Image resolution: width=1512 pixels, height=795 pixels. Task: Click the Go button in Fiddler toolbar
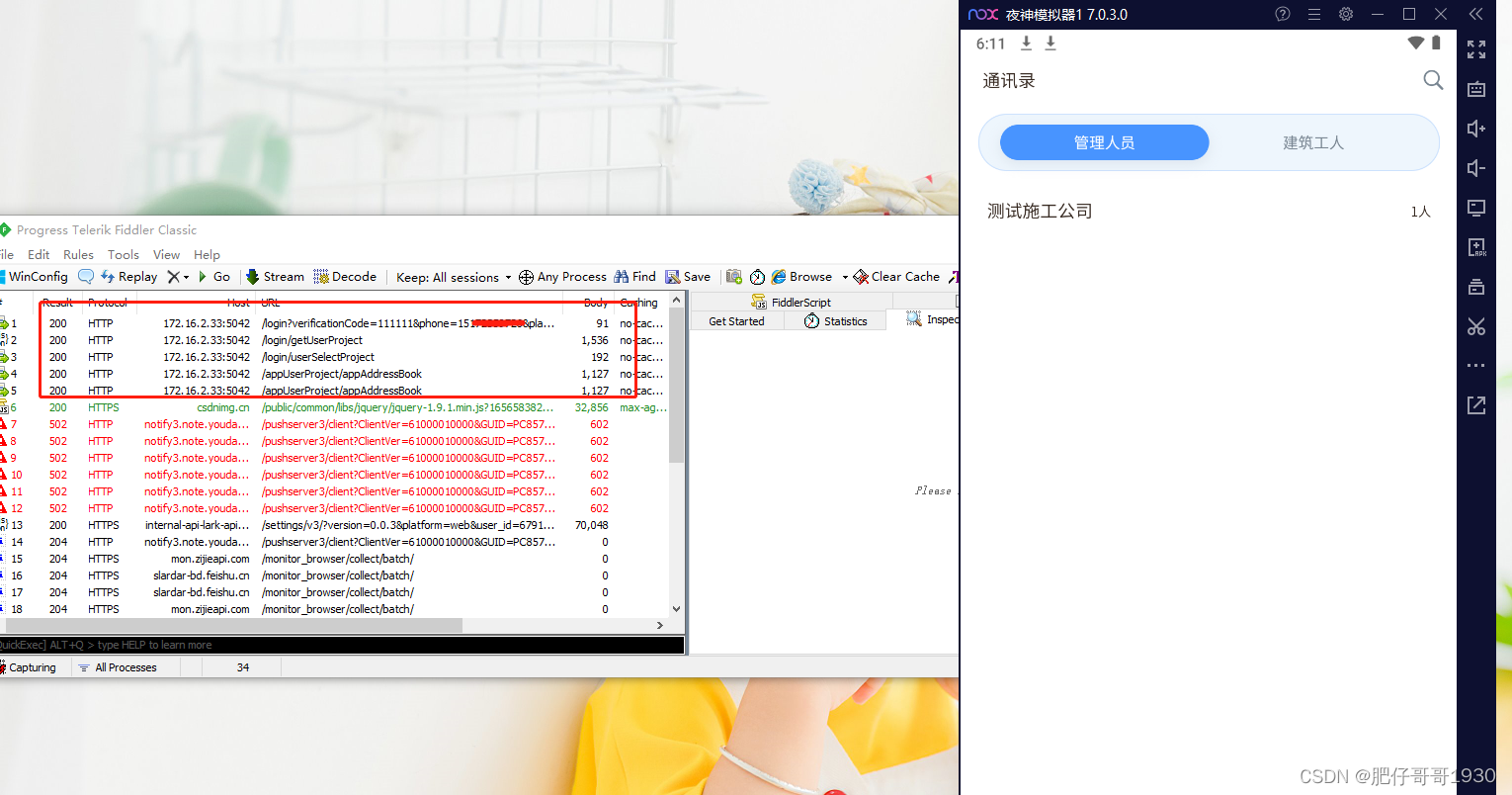[x=214, y=277]
